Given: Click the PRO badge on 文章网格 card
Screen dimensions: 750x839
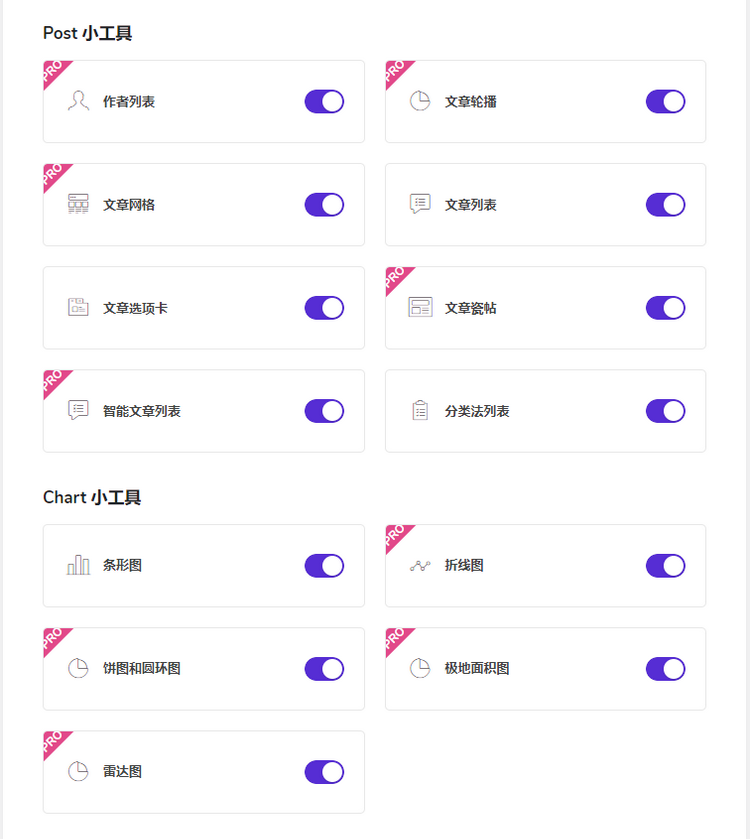Looking at the screenshot, I should point(54,174).
